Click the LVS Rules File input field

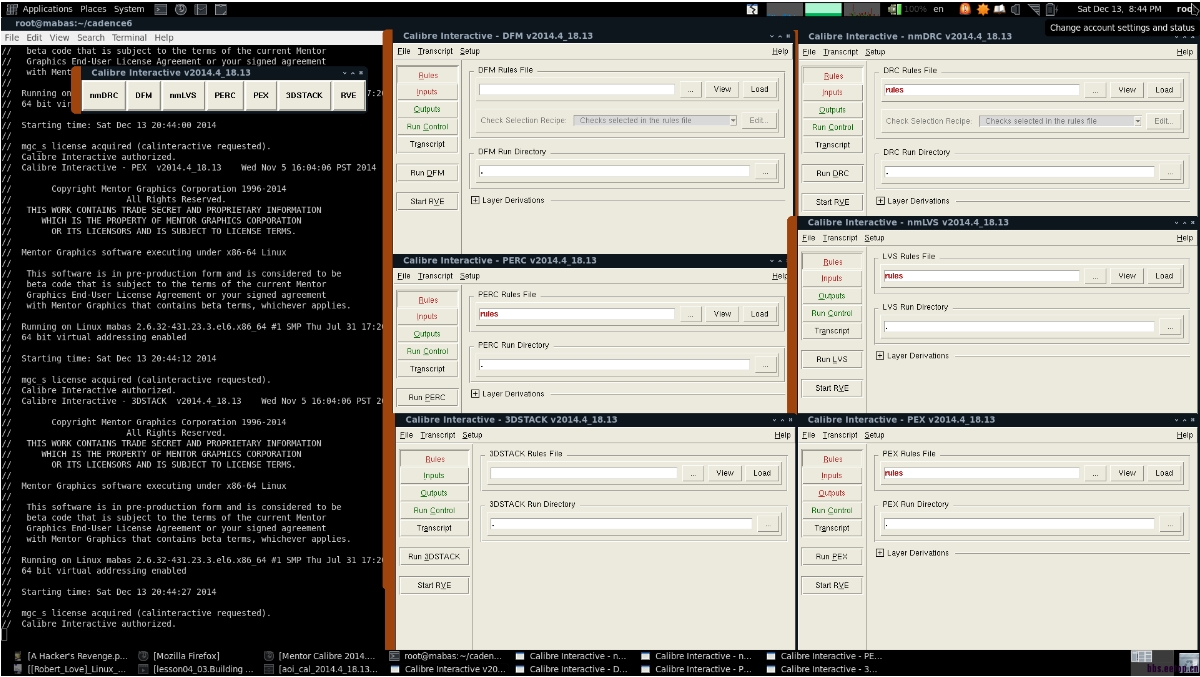982,276
